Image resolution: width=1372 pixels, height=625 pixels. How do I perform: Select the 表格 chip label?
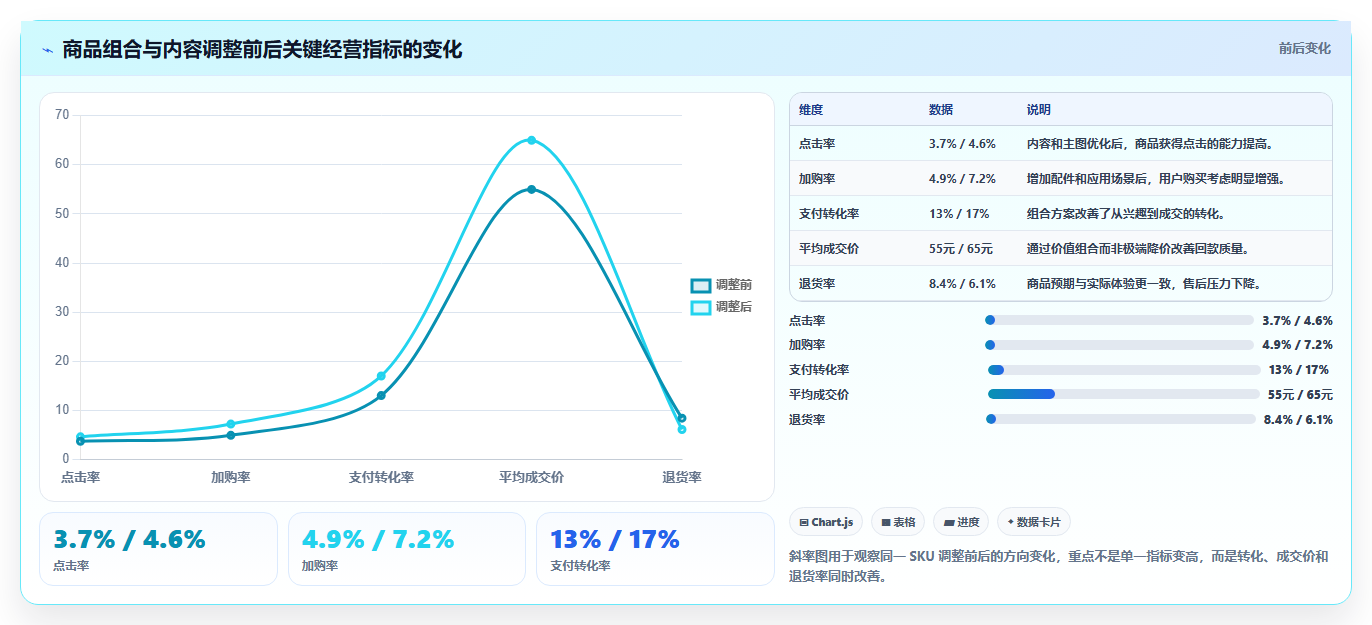coord(904,522)
